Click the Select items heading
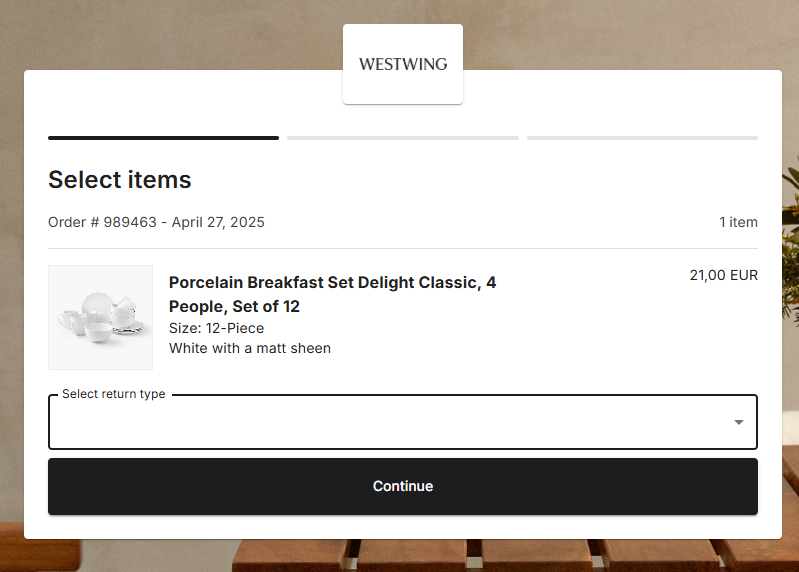Image resolution: width=799 pixels, height=572 pixels. [120, 180]
